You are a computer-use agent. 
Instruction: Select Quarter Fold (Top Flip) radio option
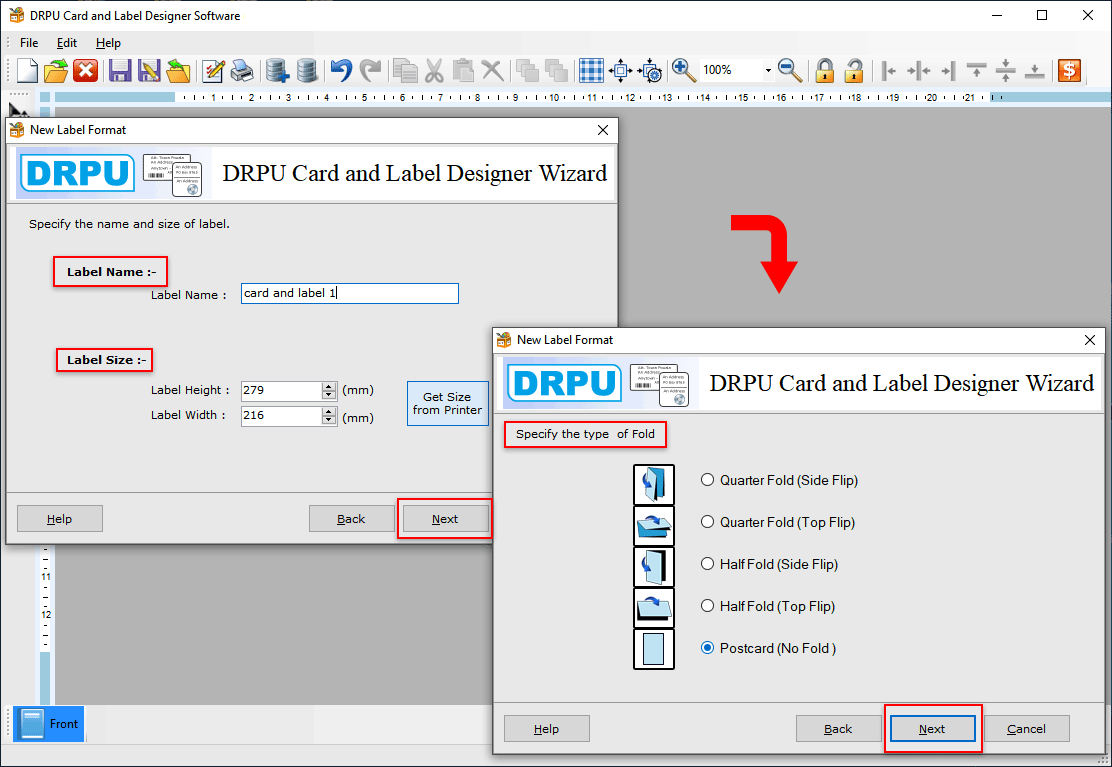pos(707,522)
